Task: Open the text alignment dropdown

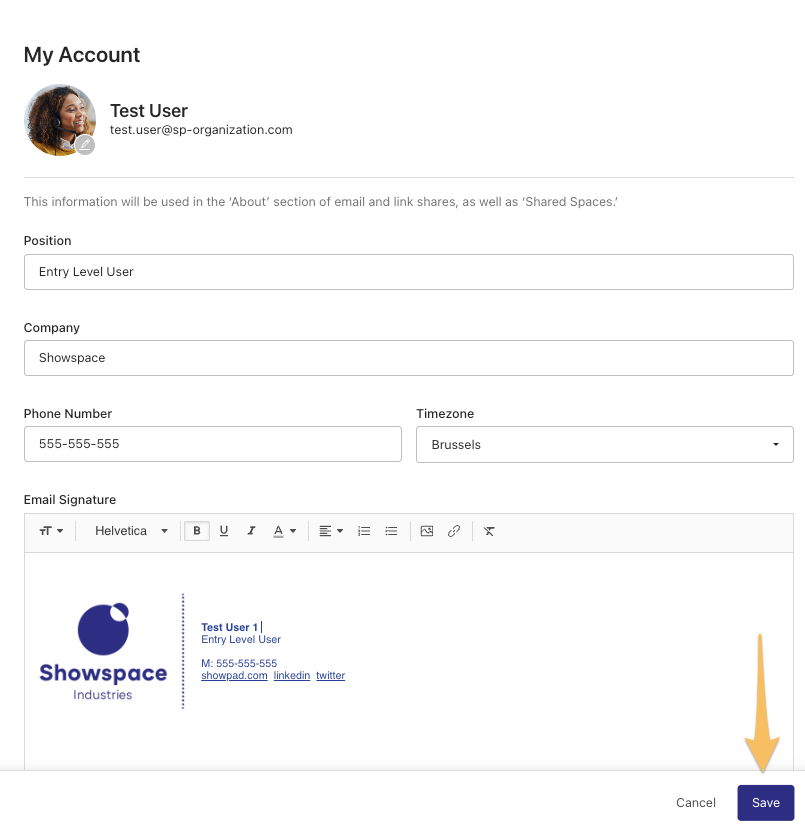Action: coord(329,531)
